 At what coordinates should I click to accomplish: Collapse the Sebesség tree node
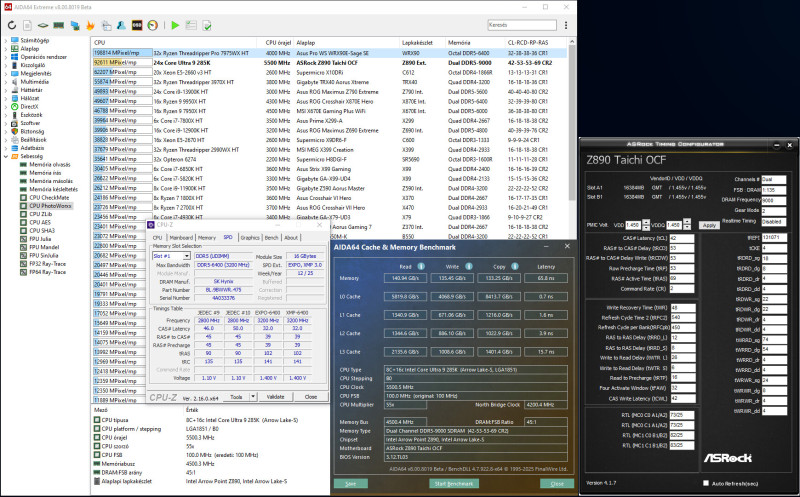click(x=5, y=156)
